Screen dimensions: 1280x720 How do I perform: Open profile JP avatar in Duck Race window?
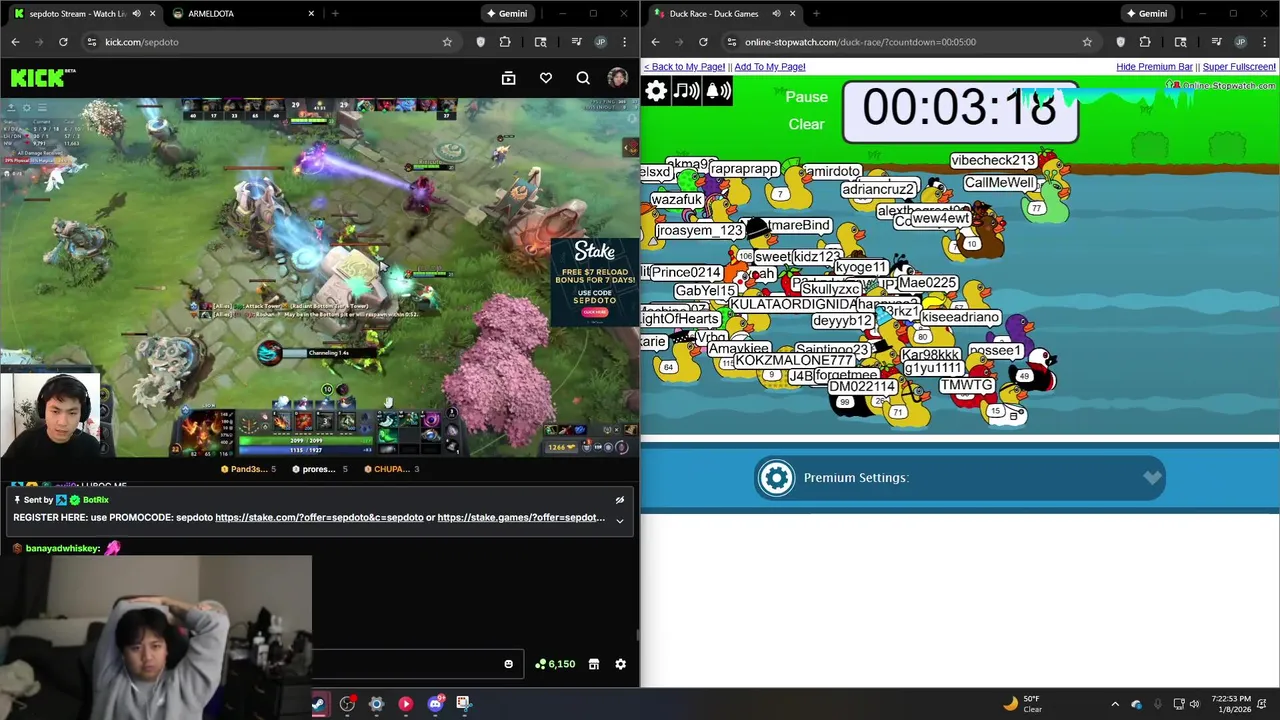[1240, 42]
